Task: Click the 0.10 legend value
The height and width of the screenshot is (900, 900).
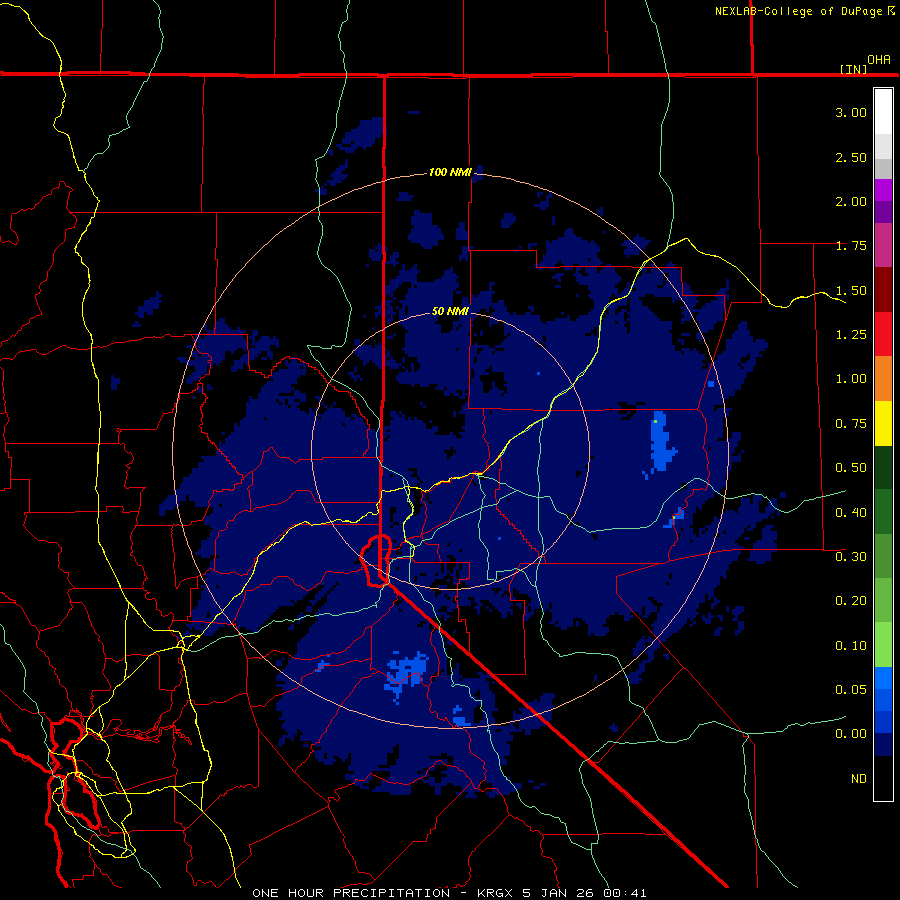Action: point(851,645)
